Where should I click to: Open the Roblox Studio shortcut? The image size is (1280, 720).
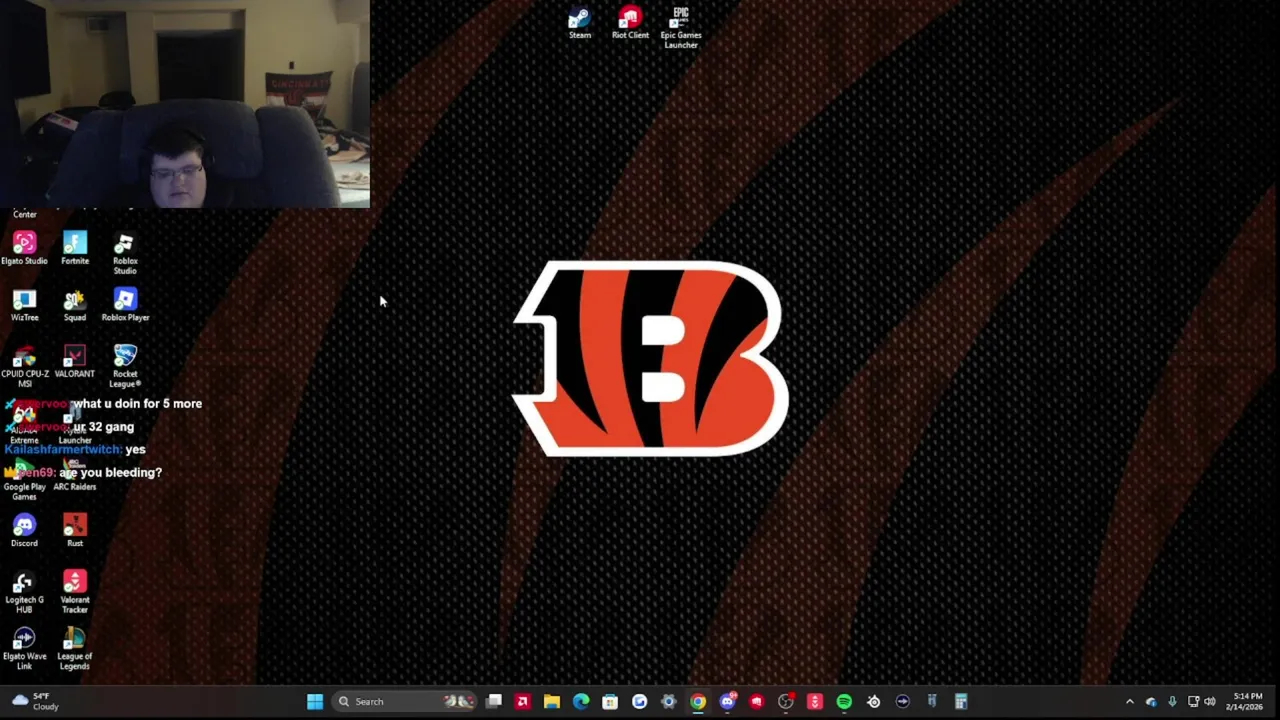125,253
